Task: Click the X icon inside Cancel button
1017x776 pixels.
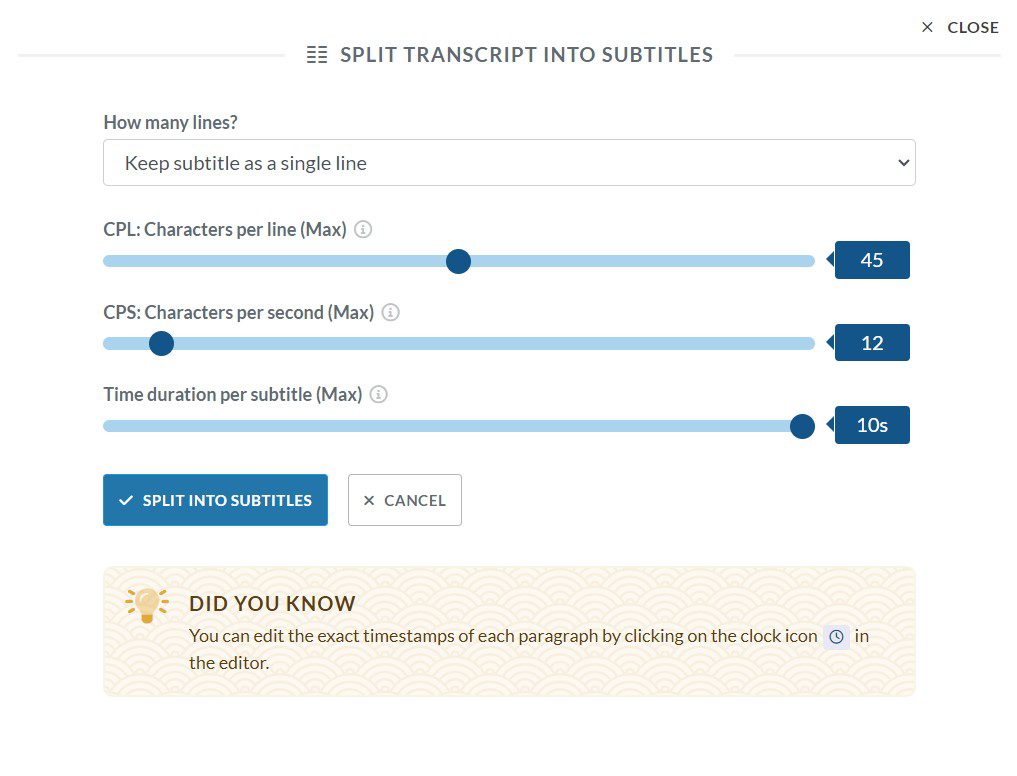Action: [369, 500]
